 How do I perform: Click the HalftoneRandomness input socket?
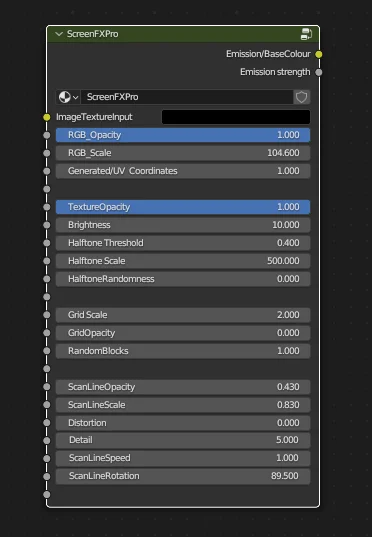(x=47, y=279)
